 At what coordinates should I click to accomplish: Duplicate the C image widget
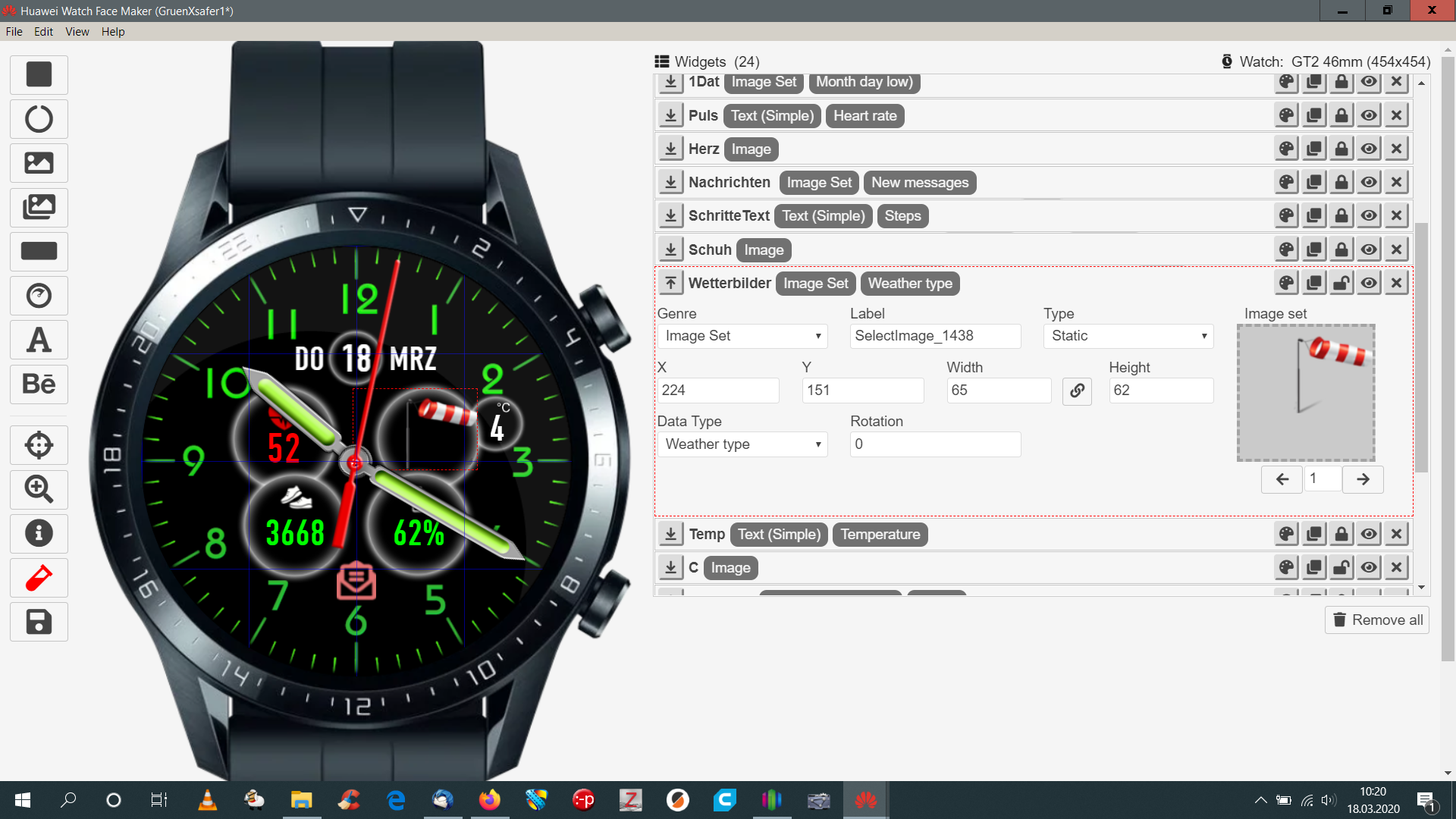[x=1314, y=567]
